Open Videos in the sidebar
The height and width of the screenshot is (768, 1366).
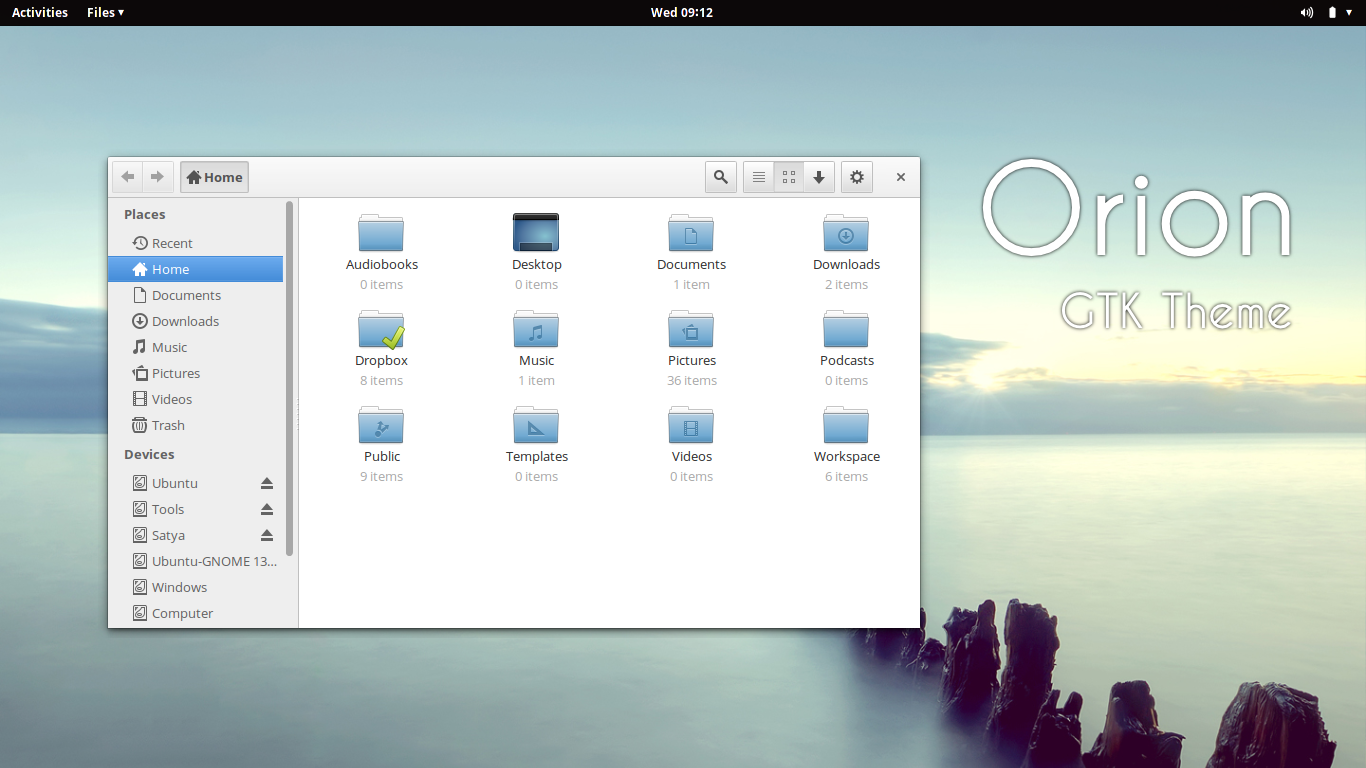click(196, 399)
